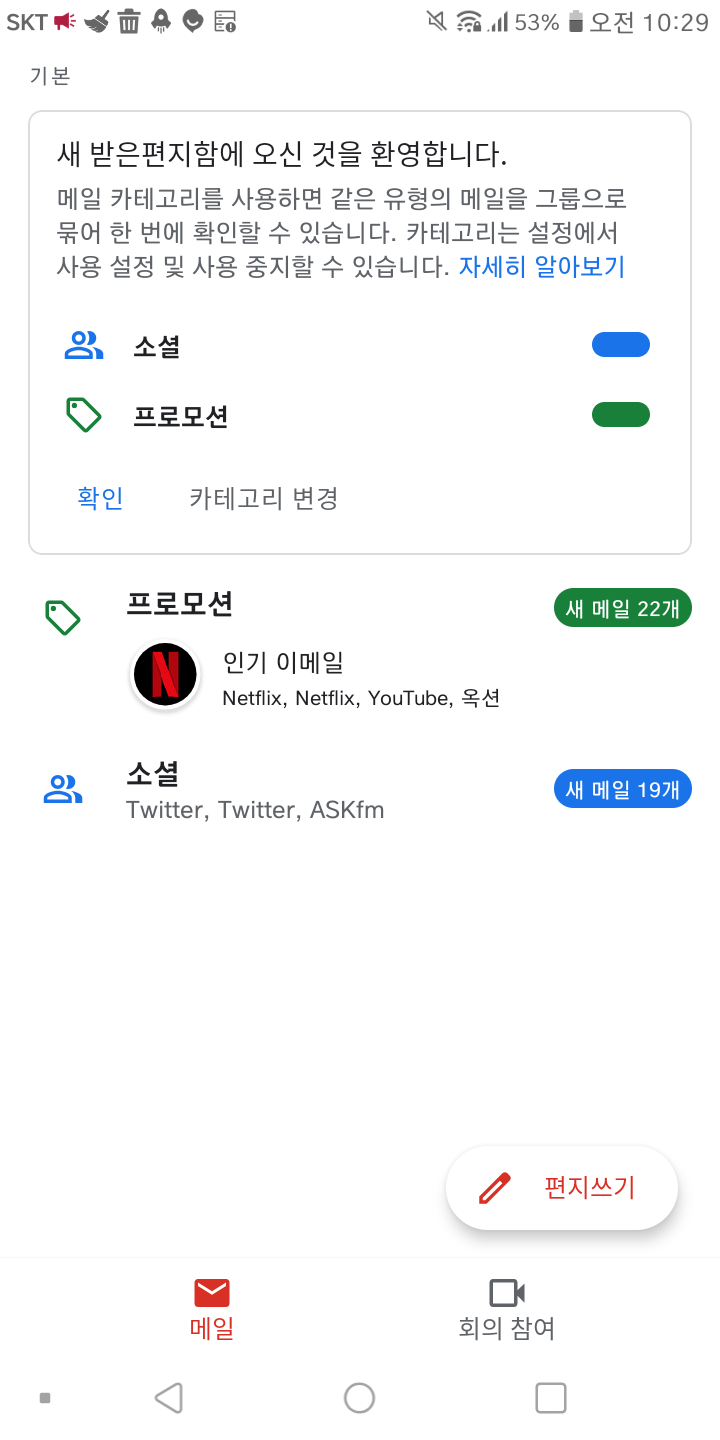Tap the Social people icon in the welcome card
The height and width of the screenshot is (1440, 720).
[x=84, y=345]
